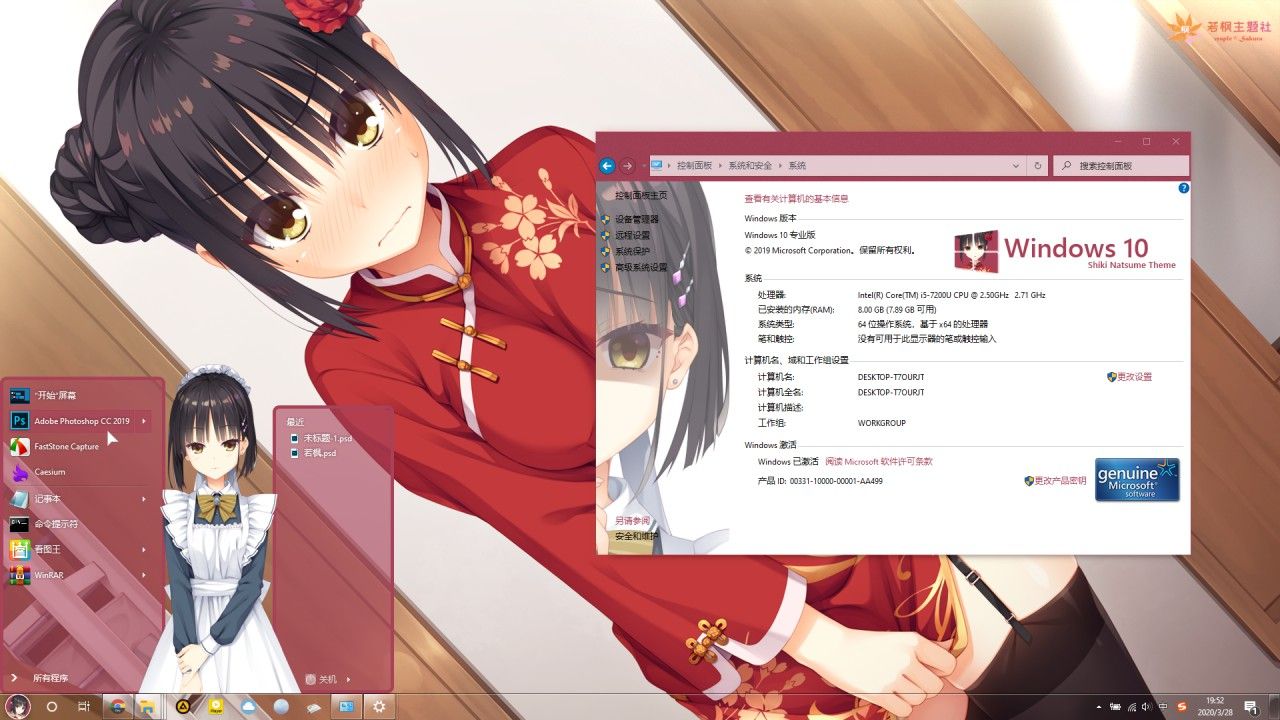Click the WinRAR icon in start menu
The width and height of the screenshot is (1280, 720).
19,575
